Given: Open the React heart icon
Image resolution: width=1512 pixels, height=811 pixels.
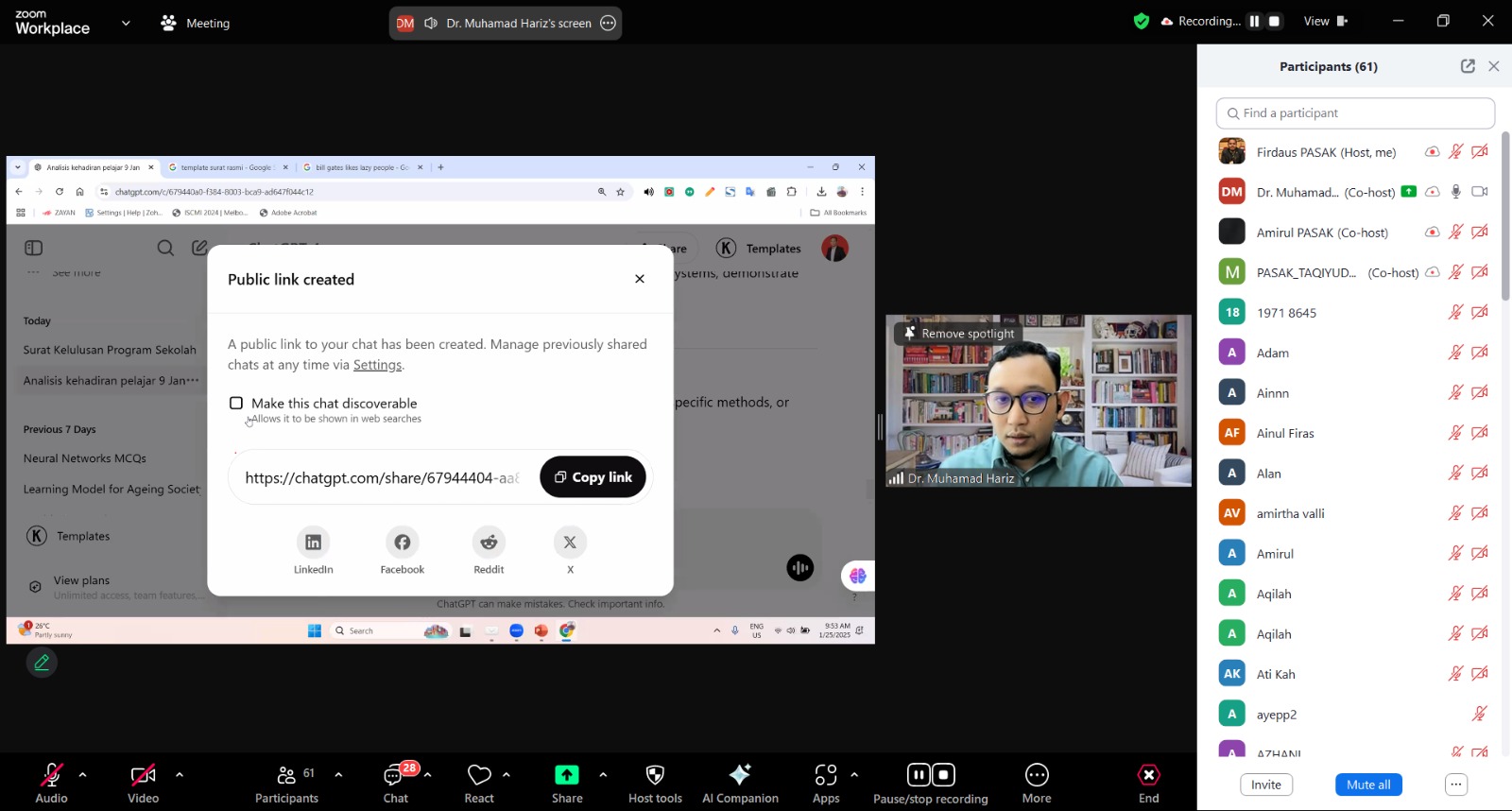Looking at the screenshot, I should [479, 775].
